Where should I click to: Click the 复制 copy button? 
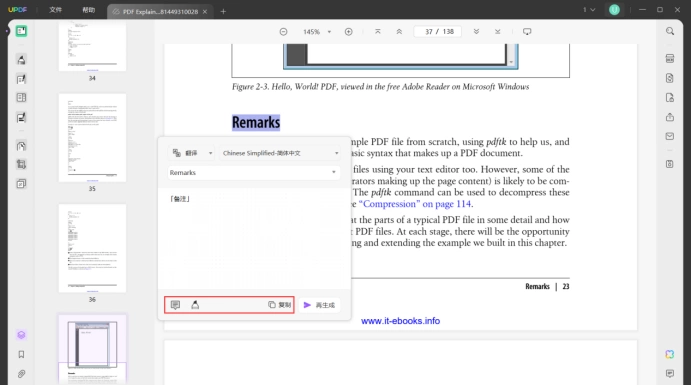280,305
